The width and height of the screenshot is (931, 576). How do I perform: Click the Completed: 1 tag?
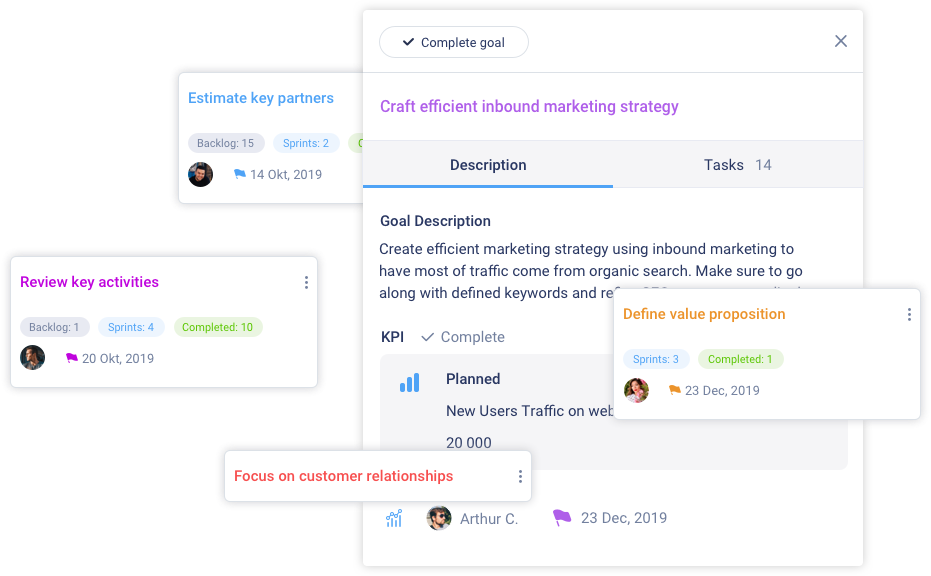740,359
